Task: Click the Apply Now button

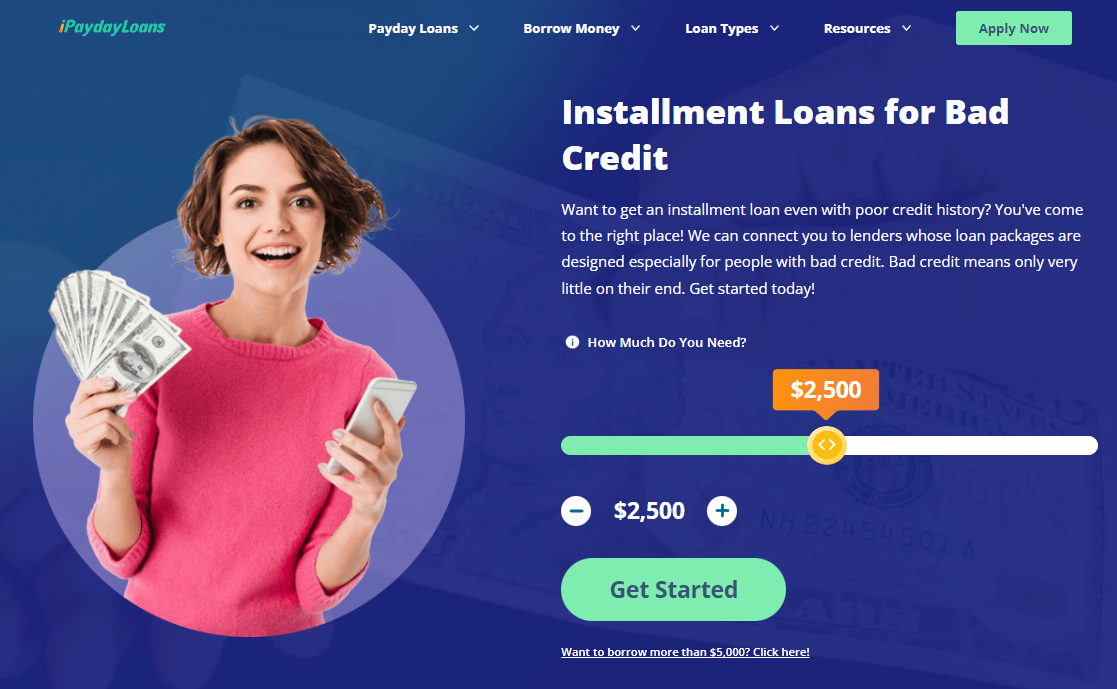Action: tap(1014, 29)
